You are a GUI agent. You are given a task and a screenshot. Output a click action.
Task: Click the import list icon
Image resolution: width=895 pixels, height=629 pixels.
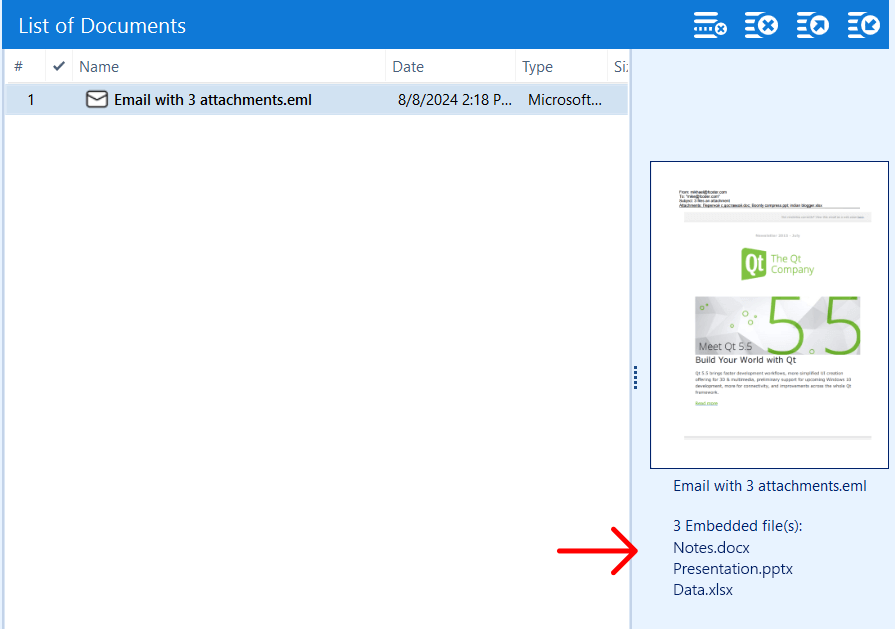tap(863, 25)
